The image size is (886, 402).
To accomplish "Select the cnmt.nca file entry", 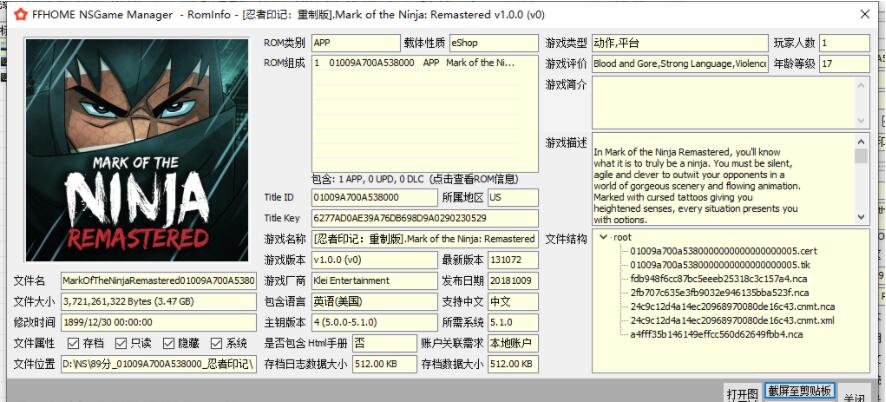I will [732, 307].
